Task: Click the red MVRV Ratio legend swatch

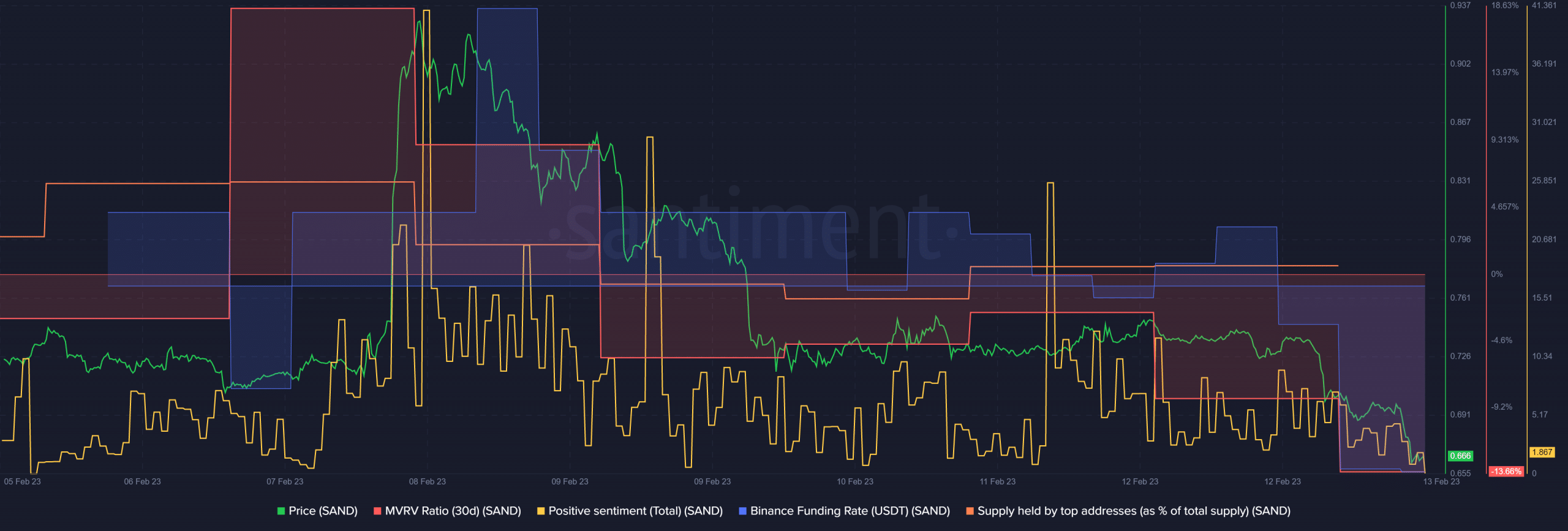Action: [x=377, y=511]
